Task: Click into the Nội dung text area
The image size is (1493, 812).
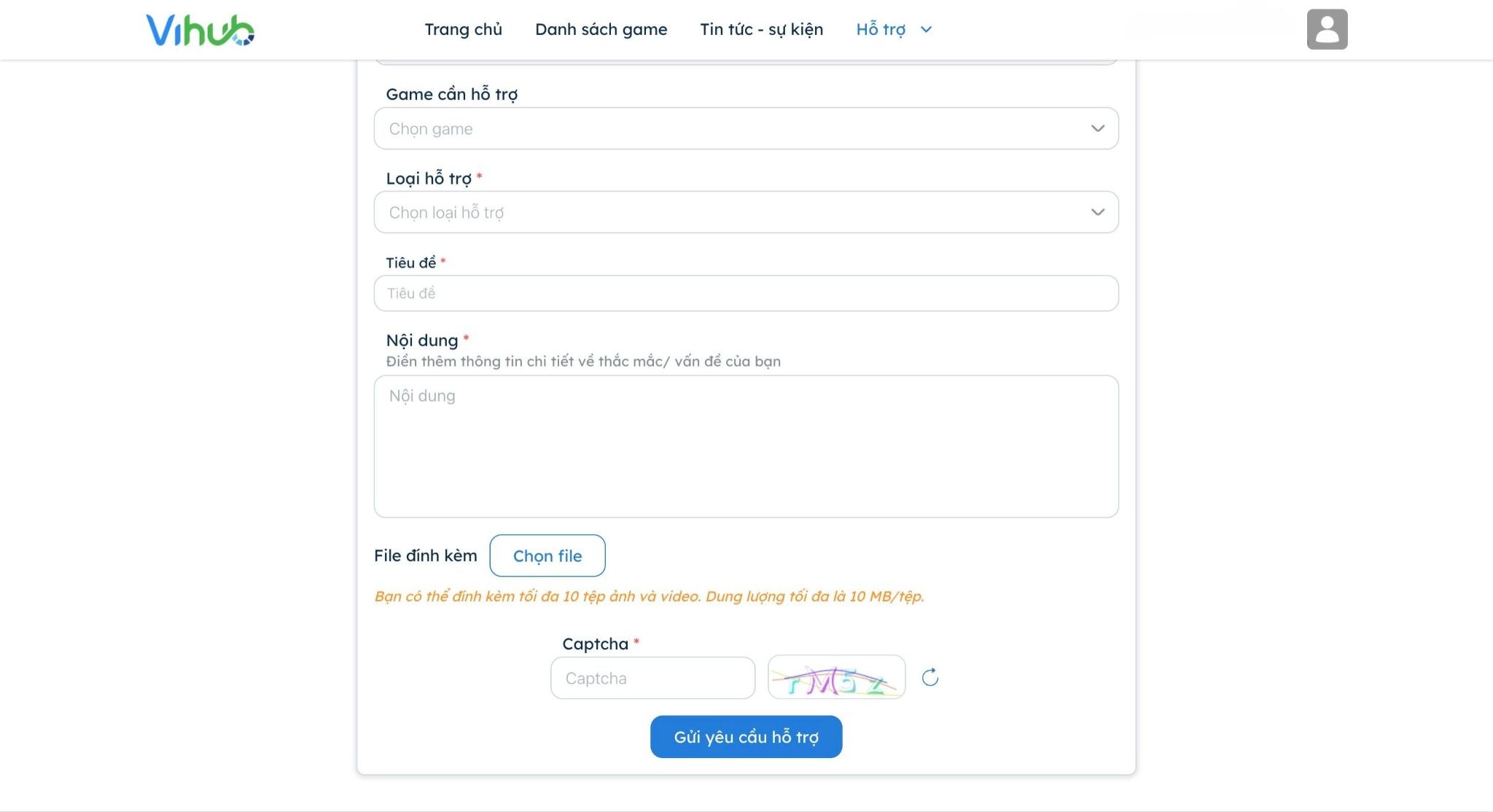Action: coord(746,446)
